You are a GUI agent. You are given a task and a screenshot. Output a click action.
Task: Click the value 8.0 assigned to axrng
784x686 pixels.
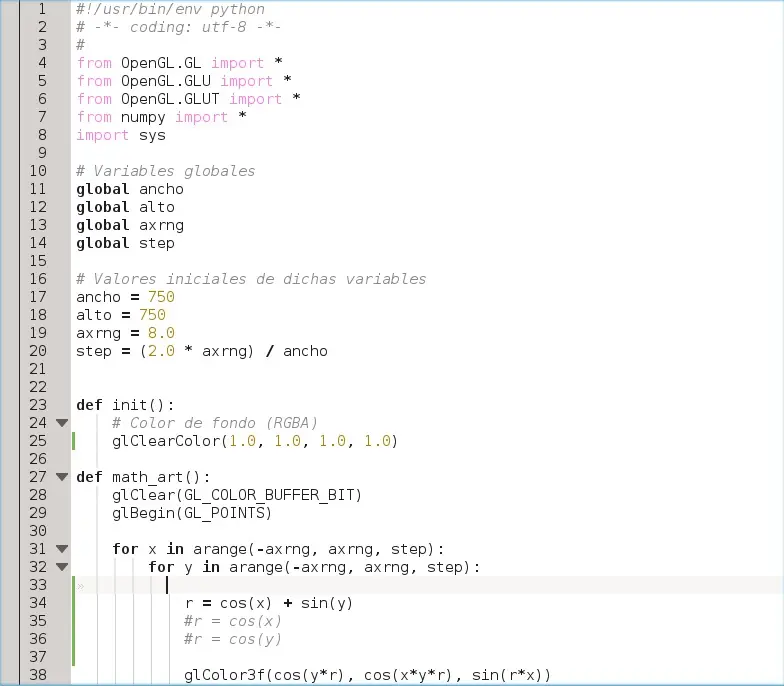coord(161,333)
